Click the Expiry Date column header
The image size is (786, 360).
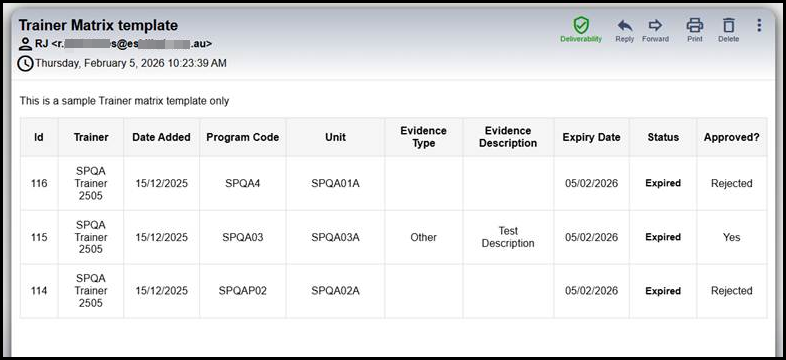(592, 137)
